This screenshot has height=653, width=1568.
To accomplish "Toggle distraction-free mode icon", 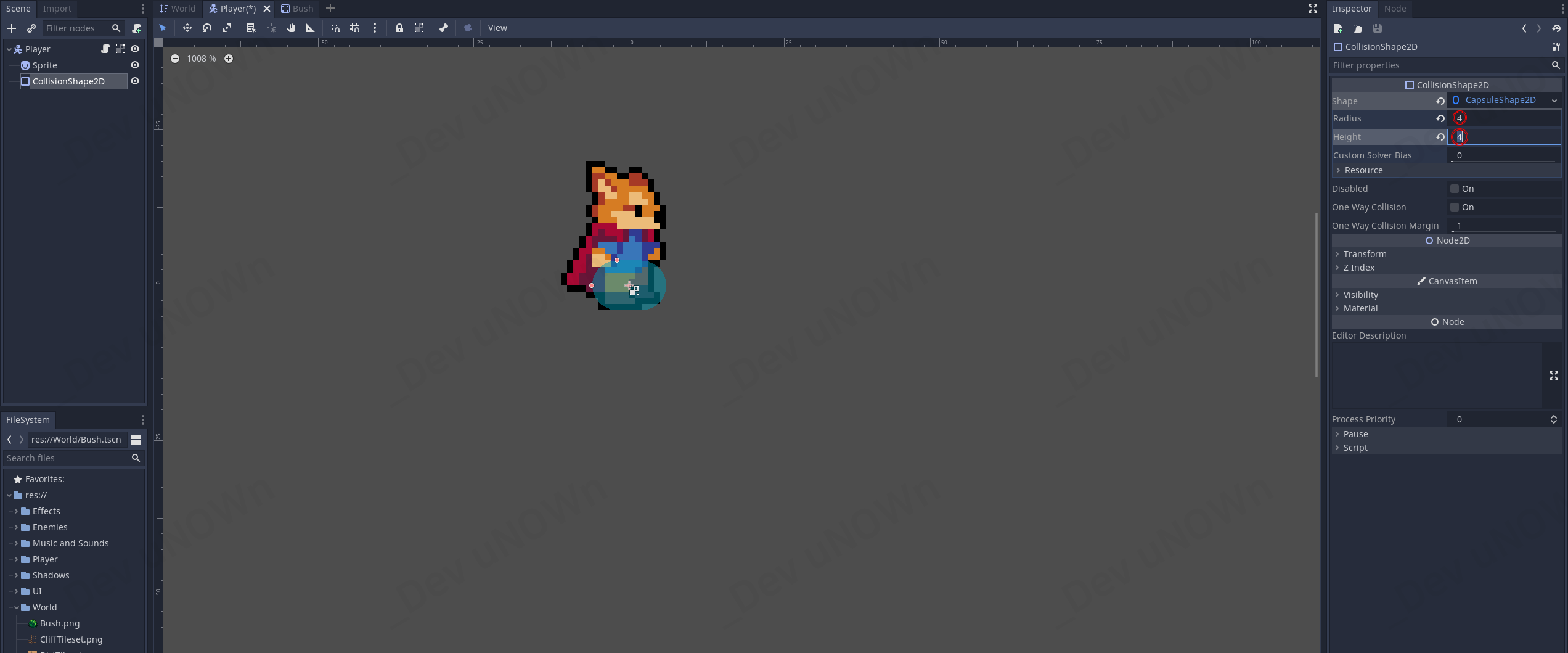I will [1313, 9].
